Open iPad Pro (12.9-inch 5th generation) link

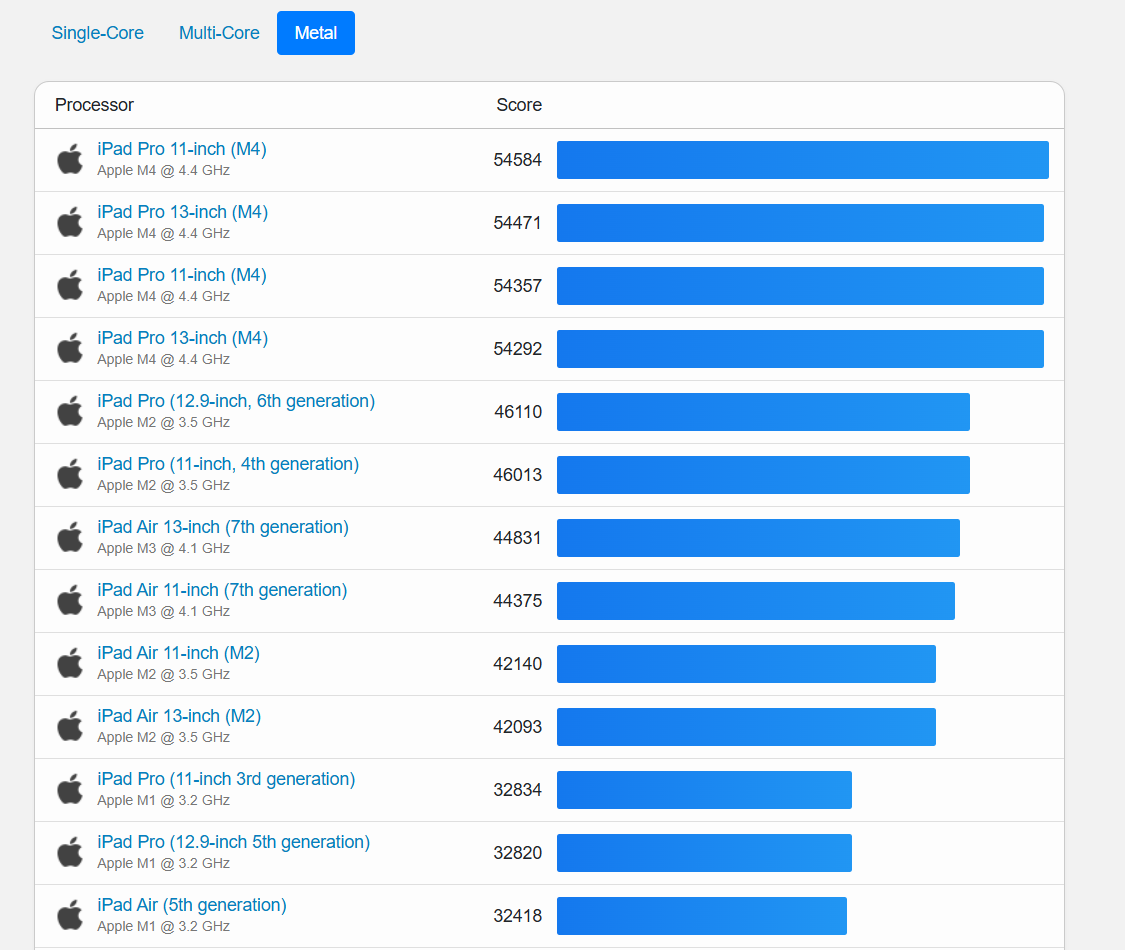(233, 842)
